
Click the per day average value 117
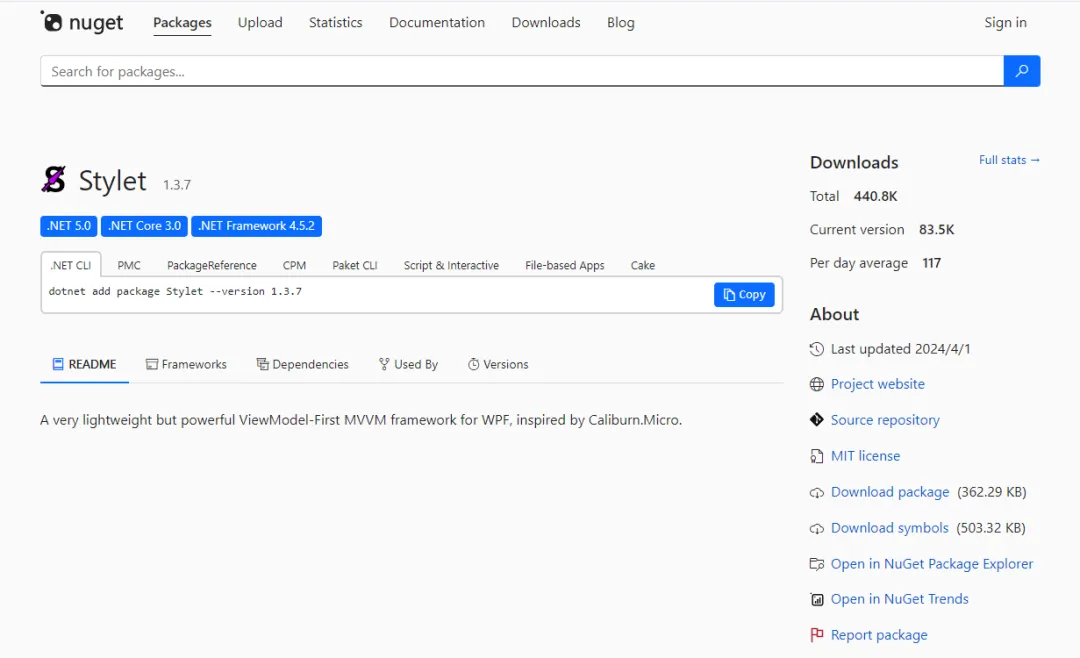(932, 263)
